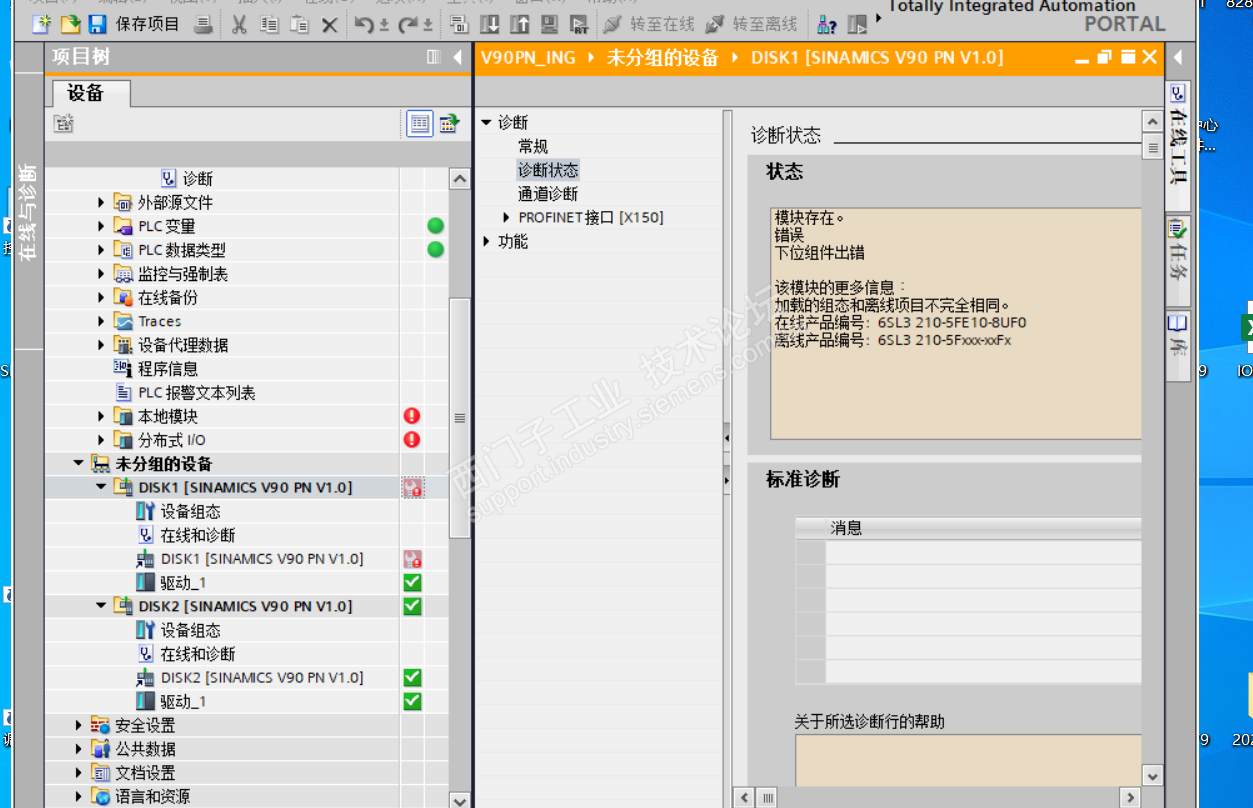The width and height of the screenshot is (1253, 808).
Task: Expand Traces tree node
Action: [101, 321]
